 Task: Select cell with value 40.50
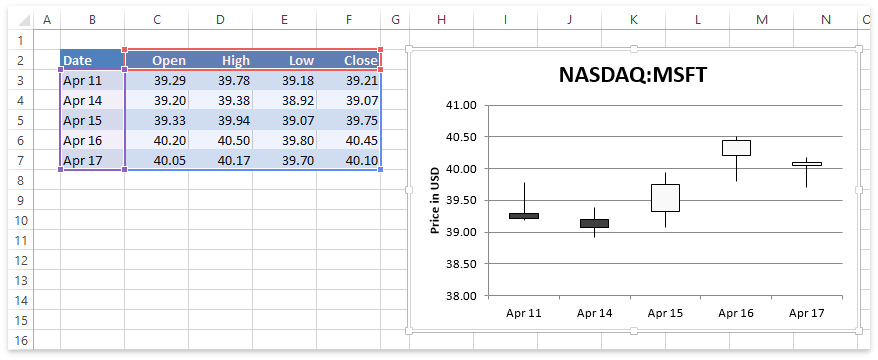[221, 140]
